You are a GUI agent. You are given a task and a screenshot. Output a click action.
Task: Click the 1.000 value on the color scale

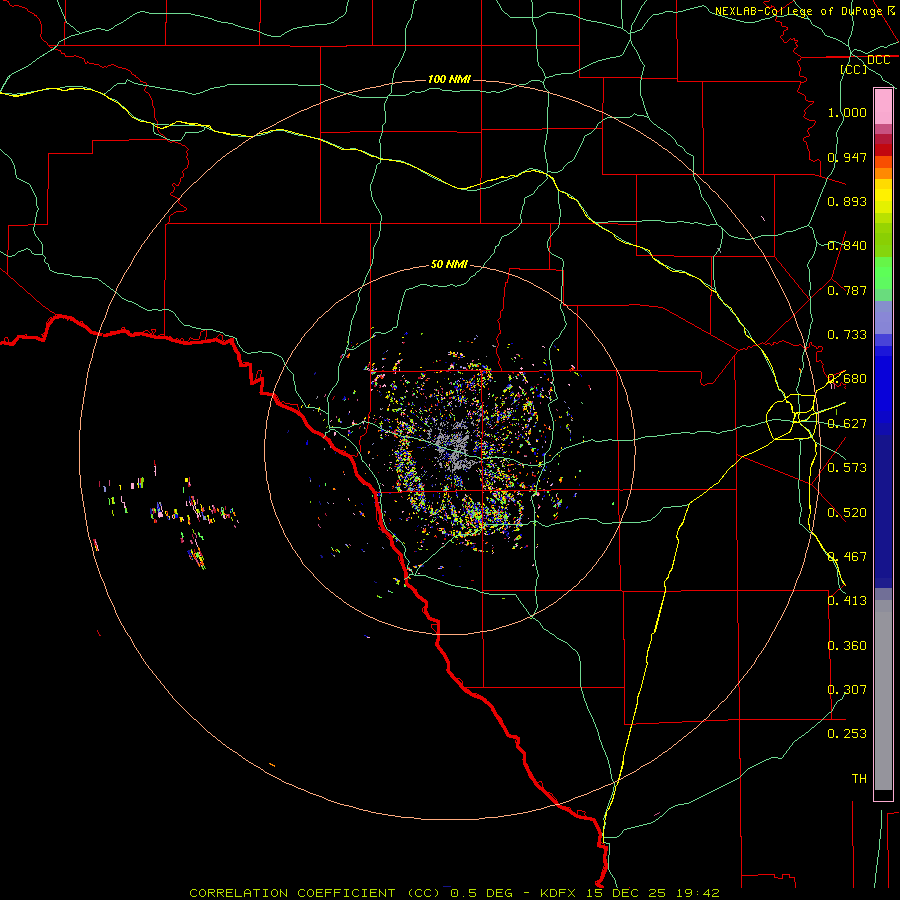(x=847, y=112)
